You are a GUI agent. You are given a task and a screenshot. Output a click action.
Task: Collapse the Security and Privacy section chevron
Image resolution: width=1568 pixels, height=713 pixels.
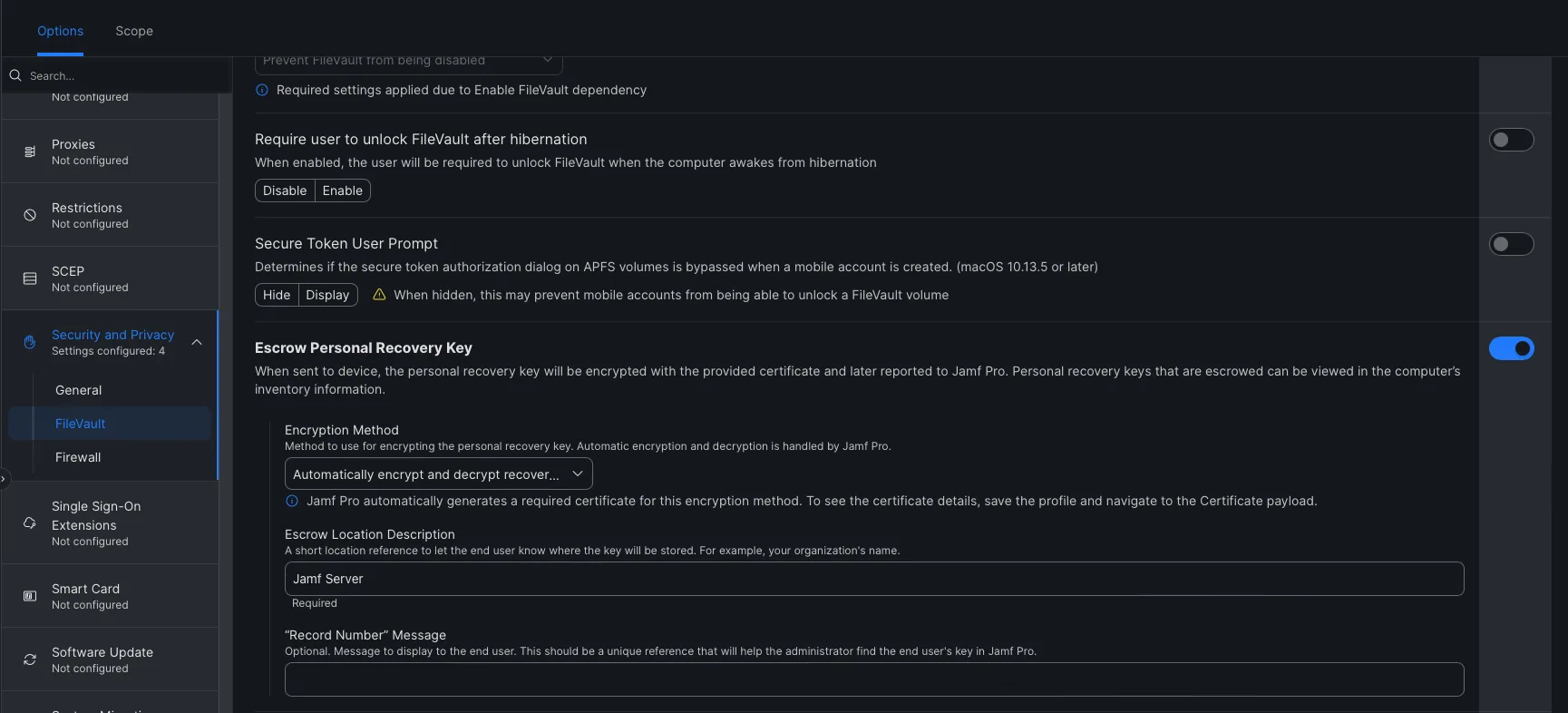(x=197, y=342)
